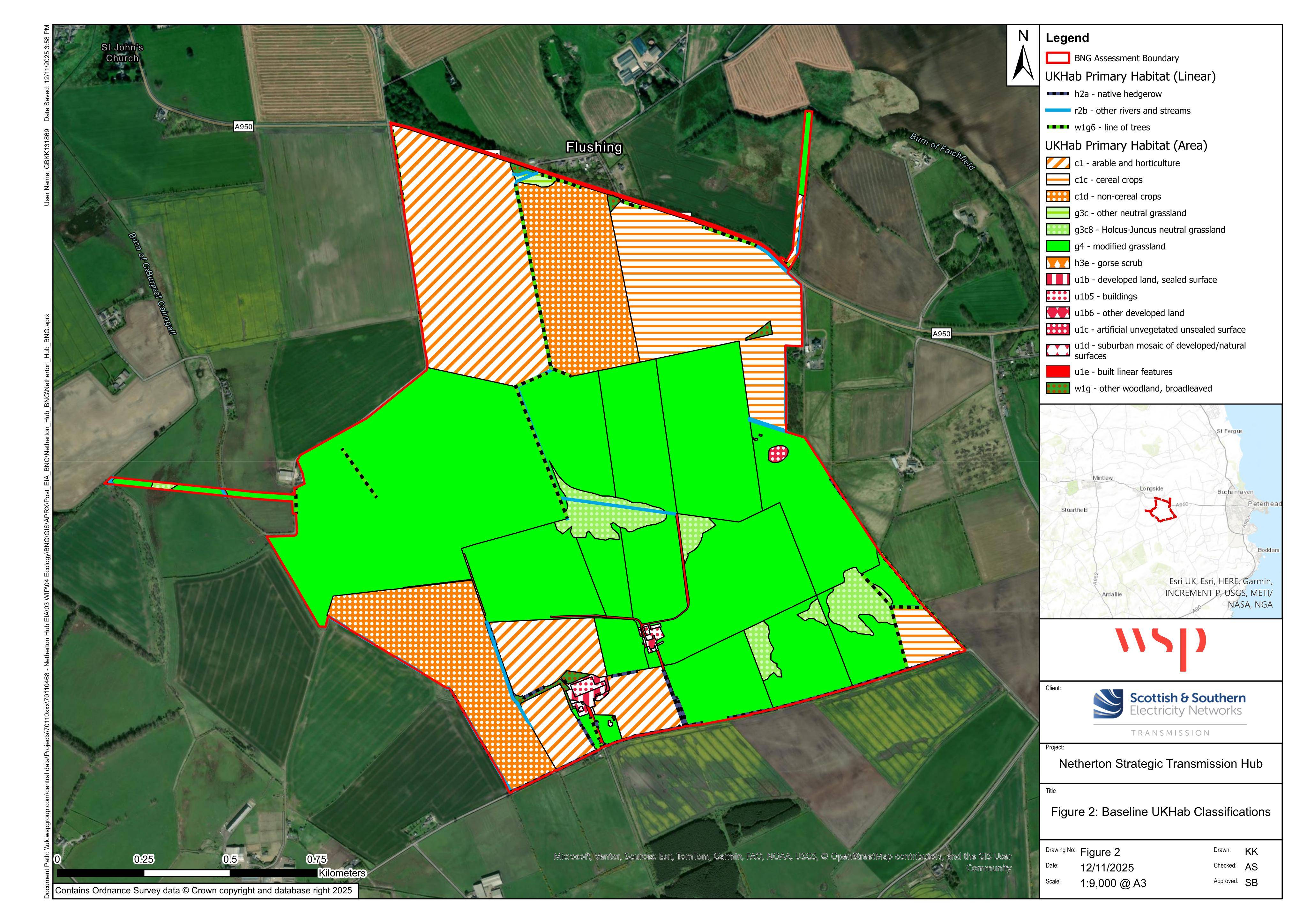Click the 'UKHab Primary Habitat (Area)' legend heading
This screenshot has width=1307, height=924.
tap(1126, 145)
